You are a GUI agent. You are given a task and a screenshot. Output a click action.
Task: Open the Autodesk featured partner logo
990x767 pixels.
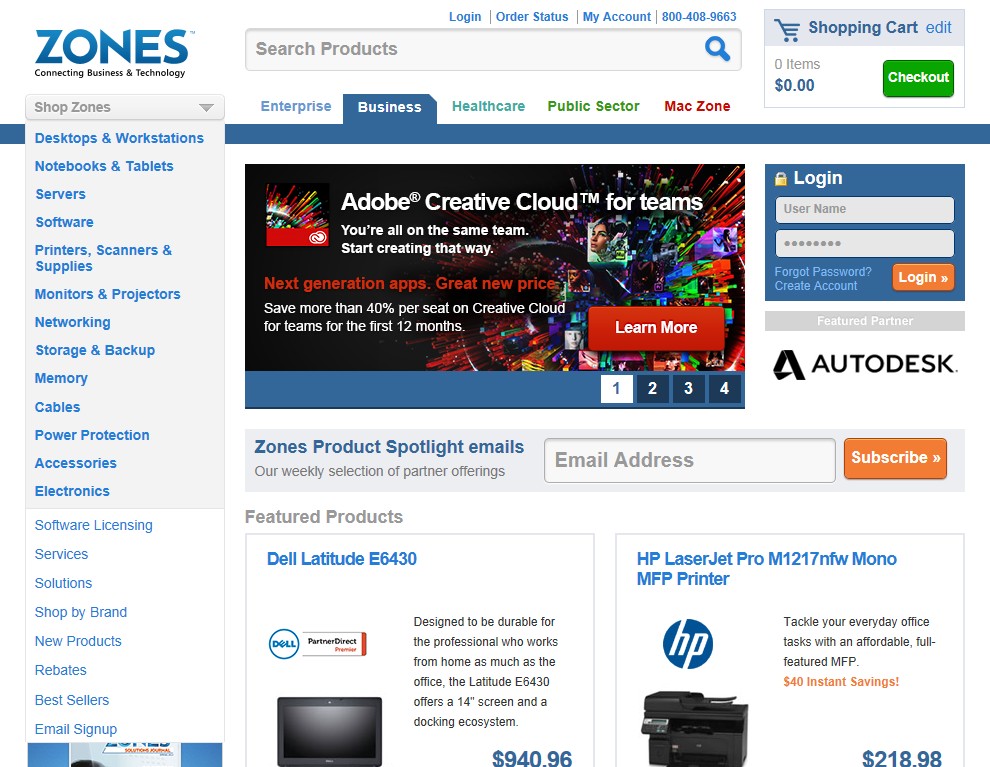[x=865, y=364]
